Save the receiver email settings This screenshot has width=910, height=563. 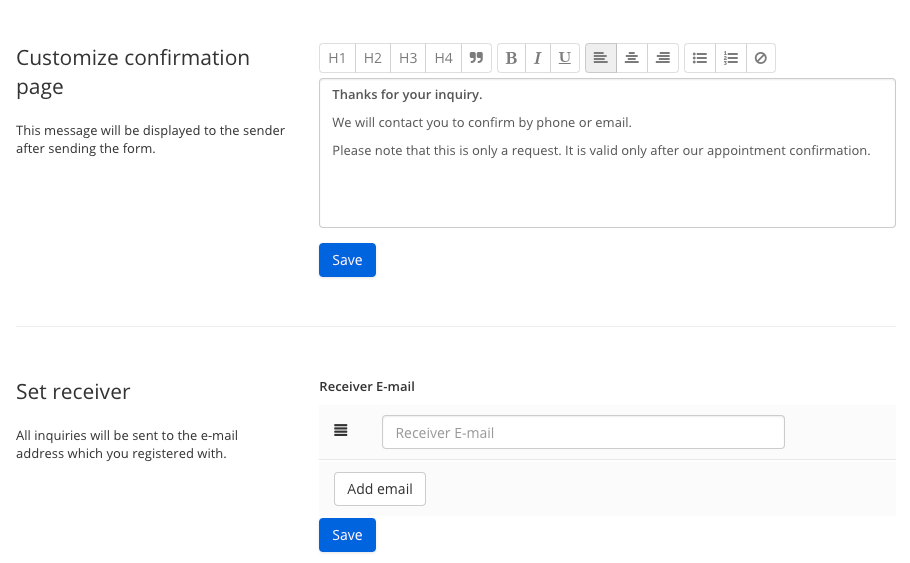coord(347,535)
